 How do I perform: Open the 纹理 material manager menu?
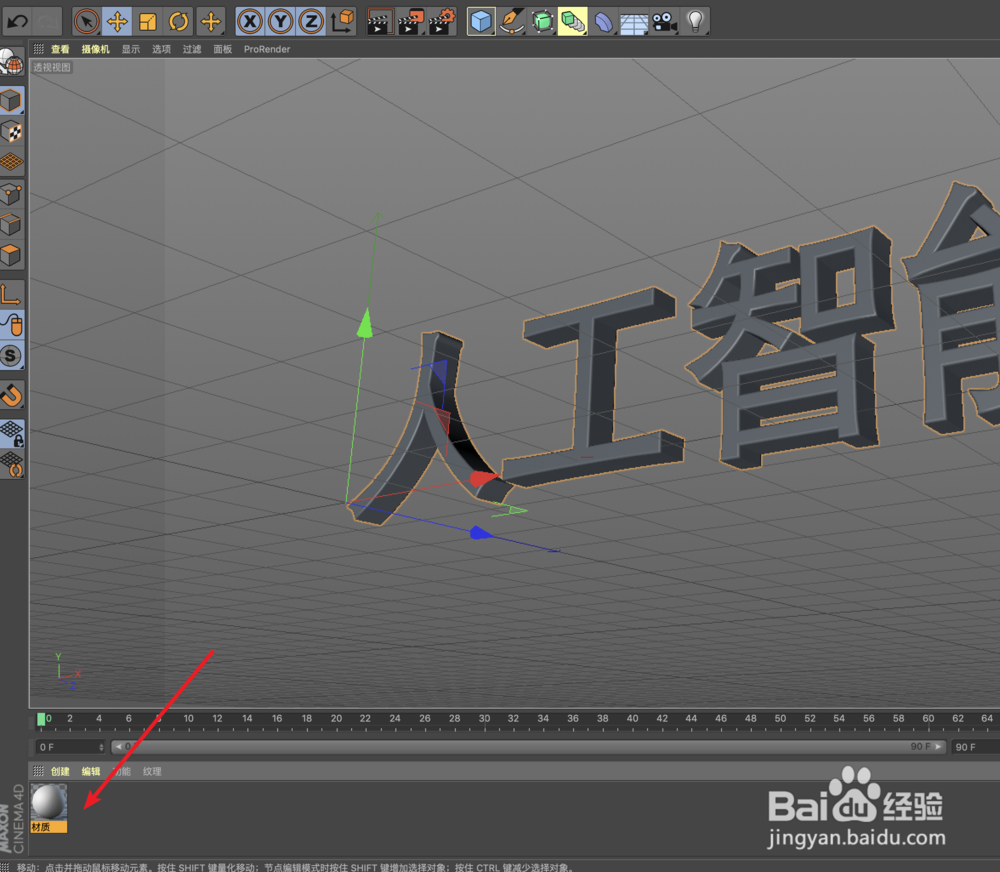(152, 771)
